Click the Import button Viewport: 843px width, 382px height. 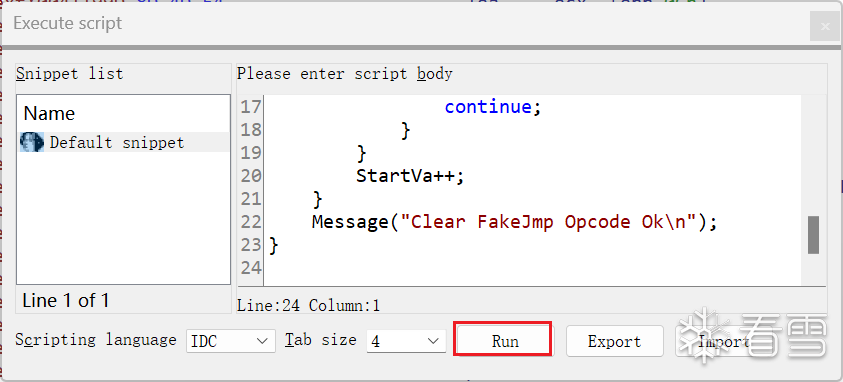tap(725, 341)
